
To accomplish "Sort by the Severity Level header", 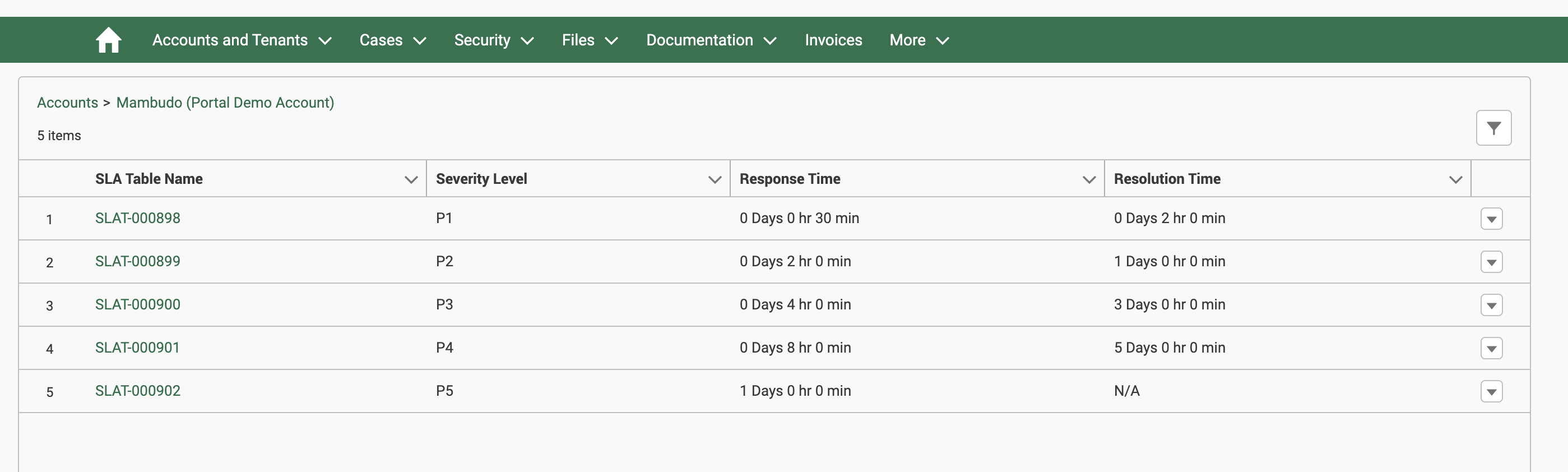I will click(481, 179).
